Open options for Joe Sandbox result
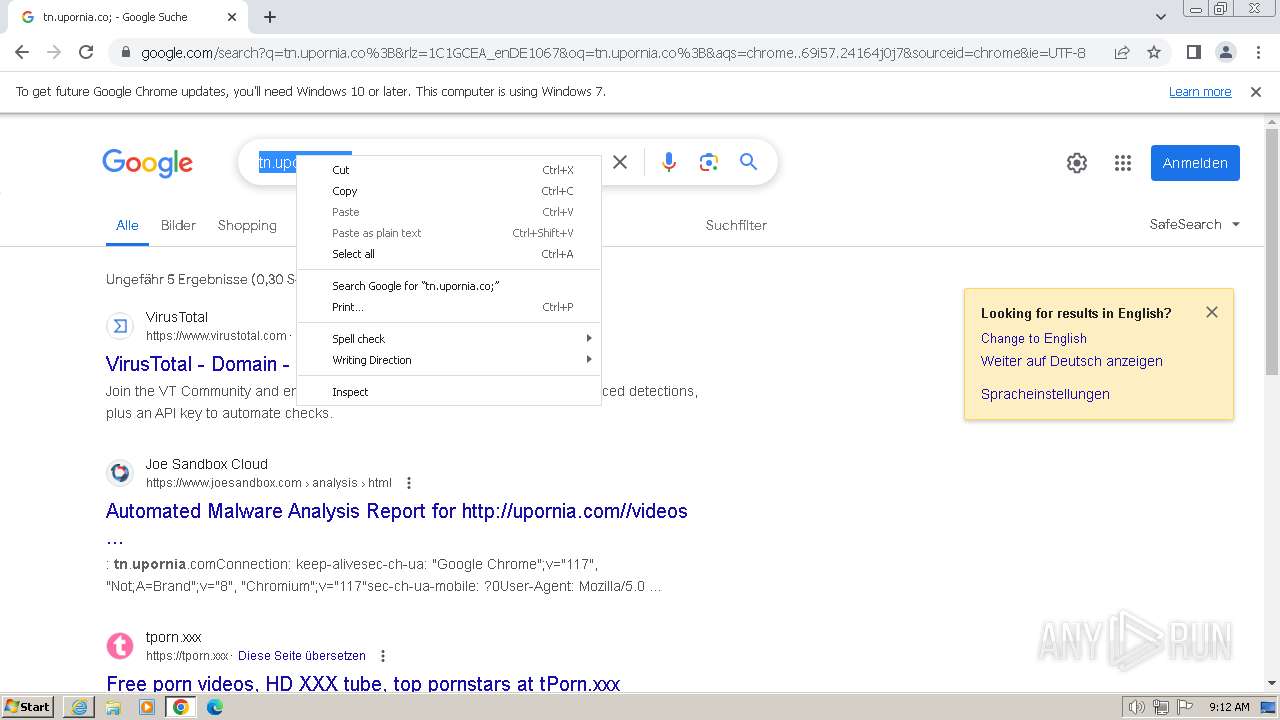1280x720 pixels. (408, 483)
